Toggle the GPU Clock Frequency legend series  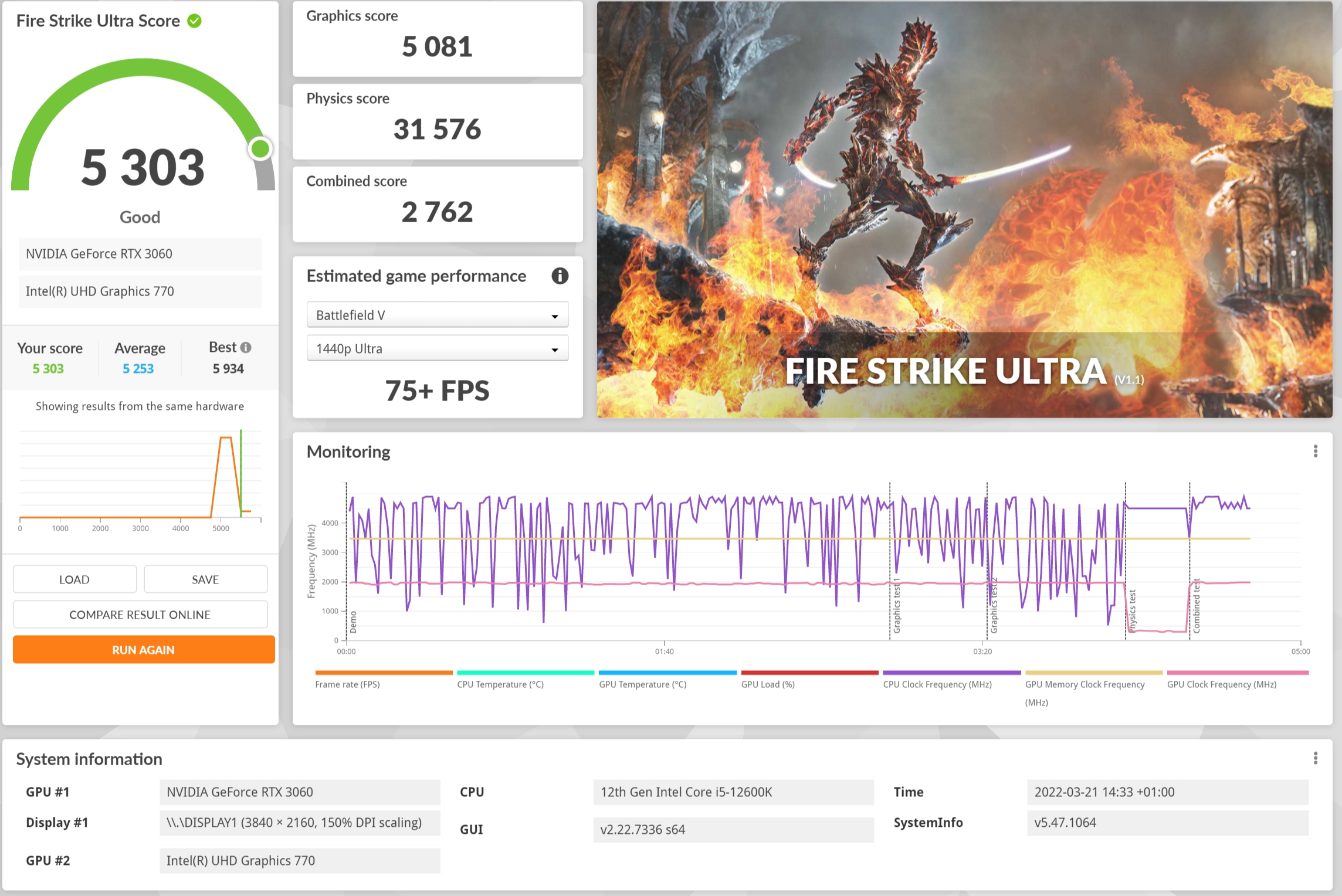click(x=1222, y=684)
